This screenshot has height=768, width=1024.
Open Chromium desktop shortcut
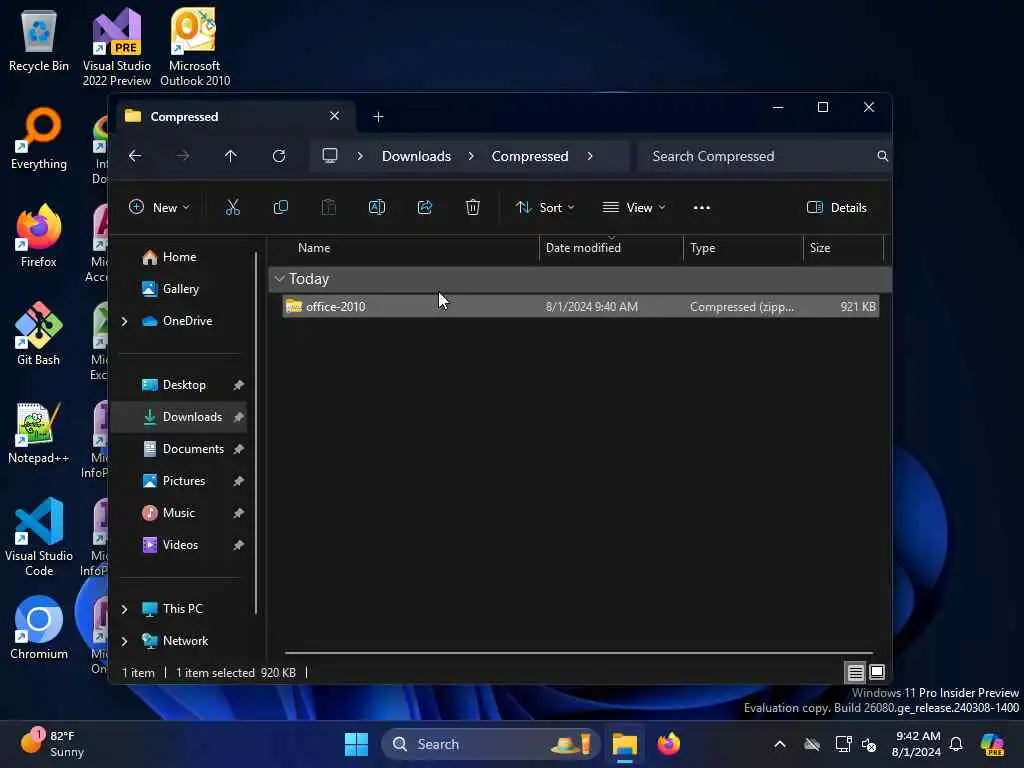pos(39,628)
